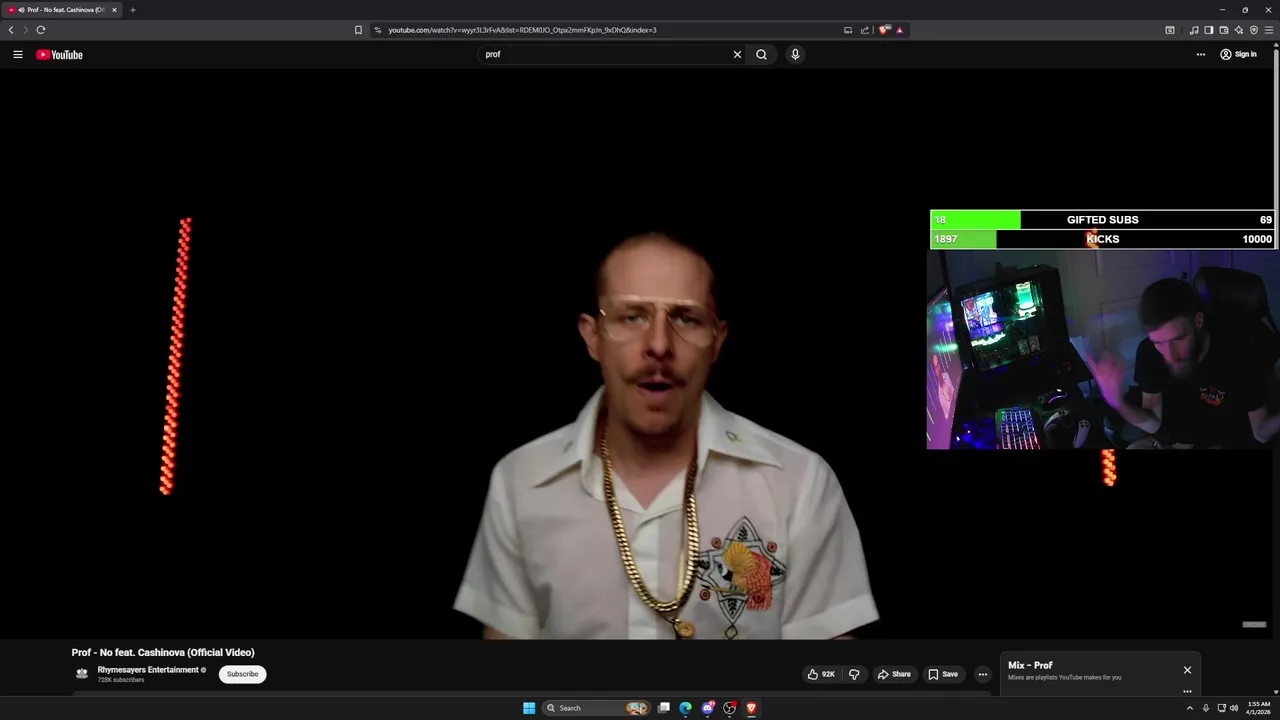1280x720 pixels.
Task: Close the Prof - No feat. Cashinova tab
Action: pos(114,10)
